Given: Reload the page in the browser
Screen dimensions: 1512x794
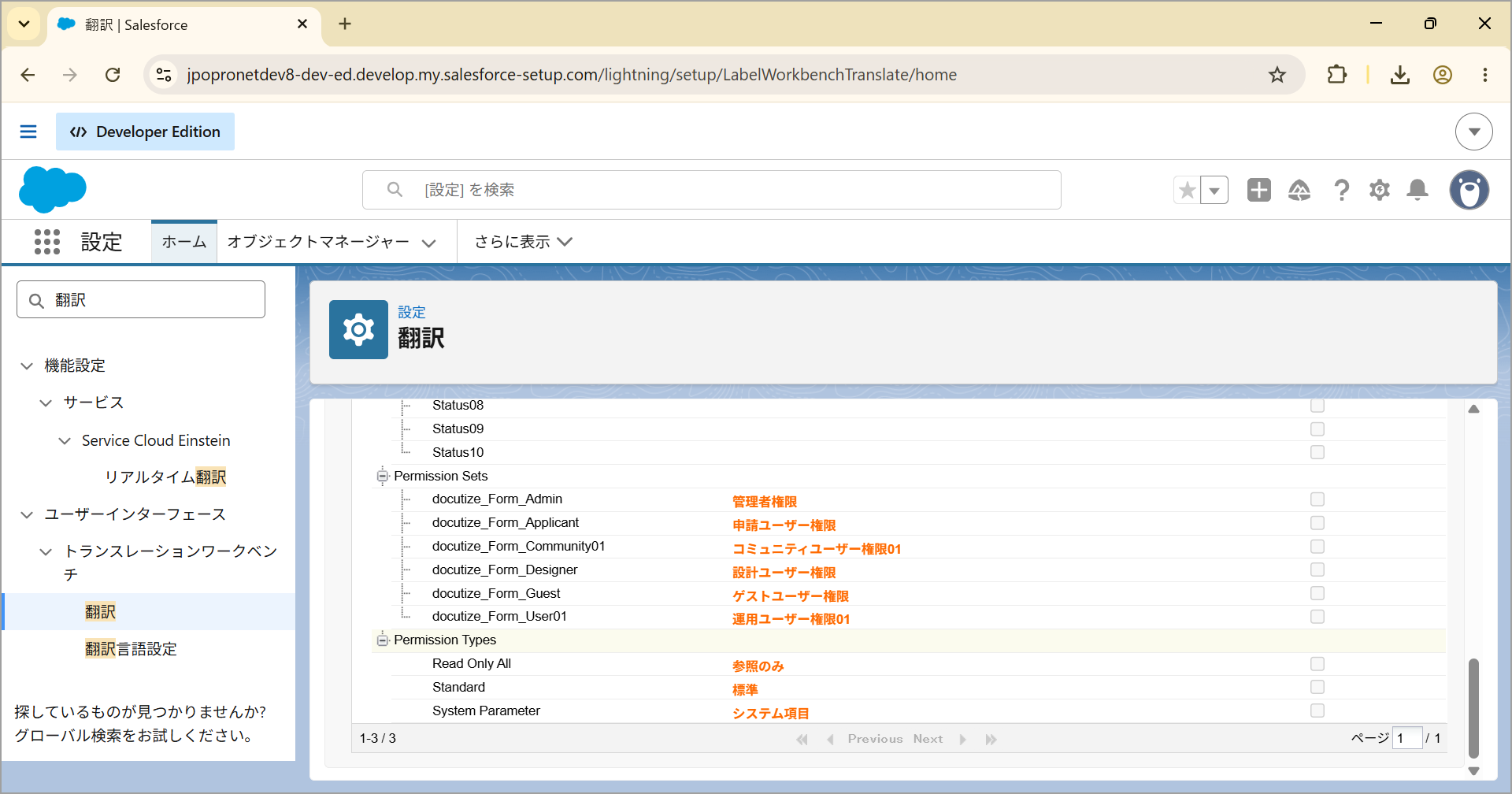Looking at the screenshot, I should click(113, 75).
